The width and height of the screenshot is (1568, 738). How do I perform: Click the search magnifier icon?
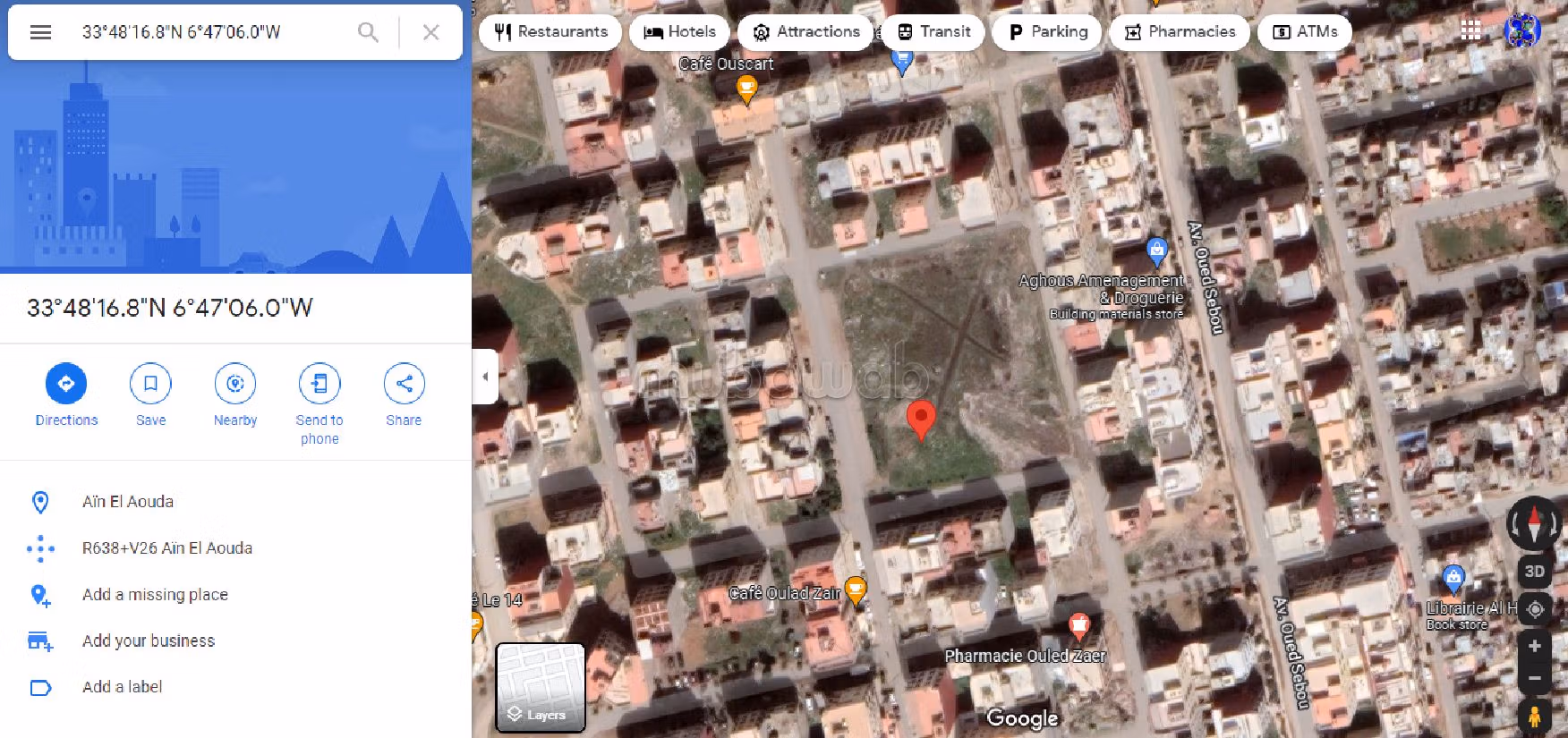tap(367, 32)
